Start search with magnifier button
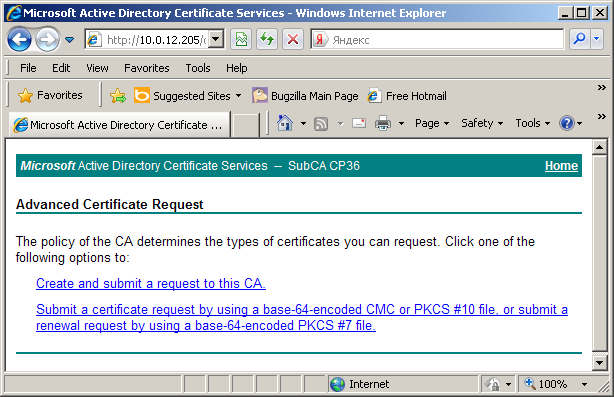Screen dimensions: 614x397 pos(579,39)
